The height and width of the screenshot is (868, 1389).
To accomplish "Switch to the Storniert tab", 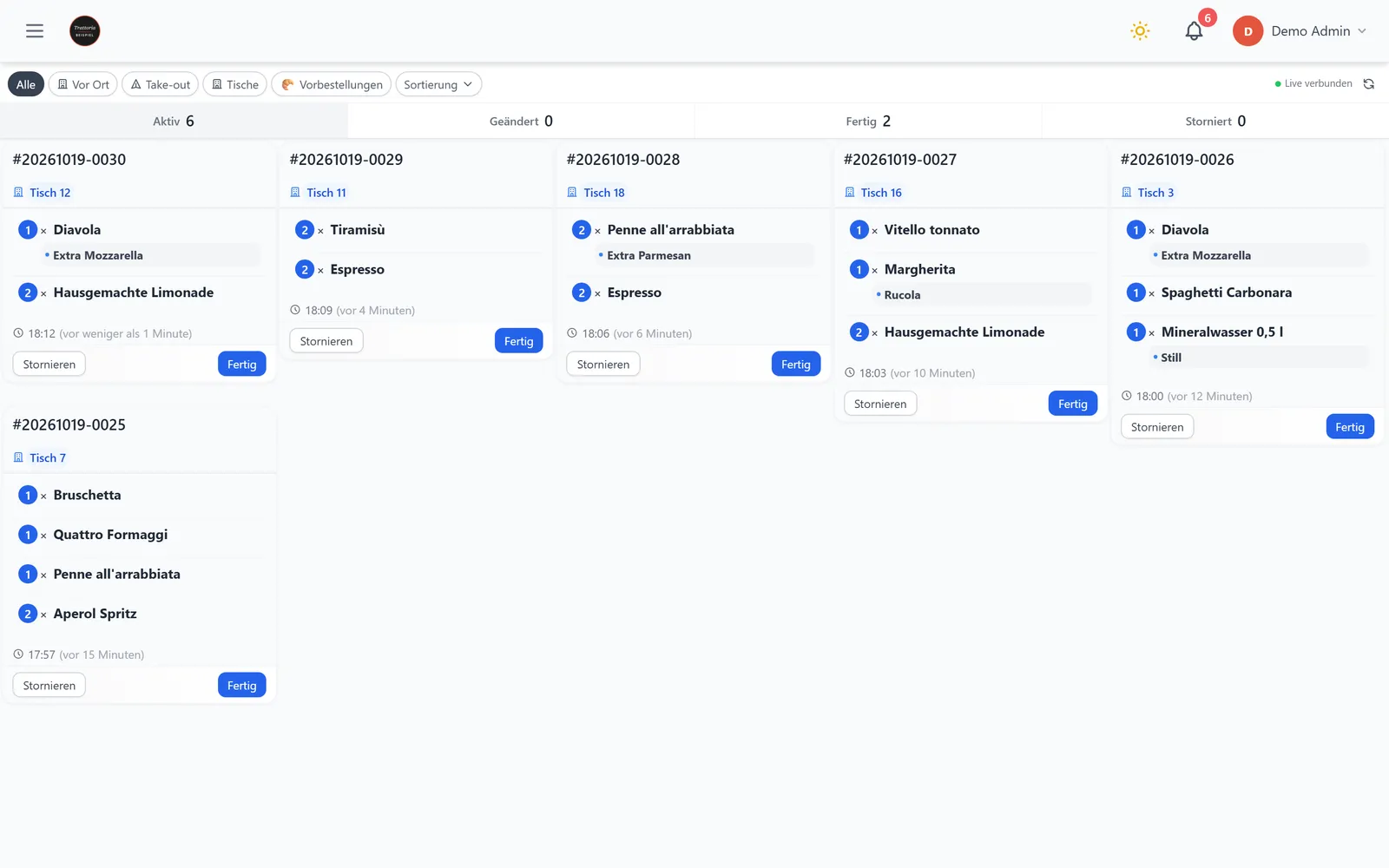I will [x=1215, y=121].
